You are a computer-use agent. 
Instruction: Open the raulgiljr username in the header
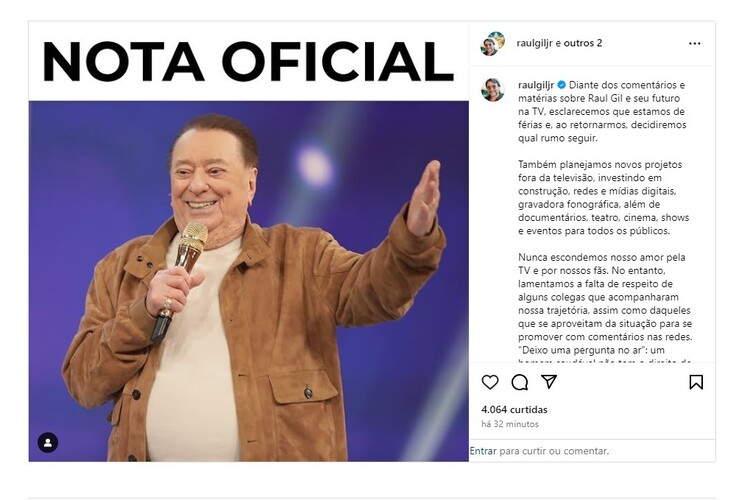point(535,43)
